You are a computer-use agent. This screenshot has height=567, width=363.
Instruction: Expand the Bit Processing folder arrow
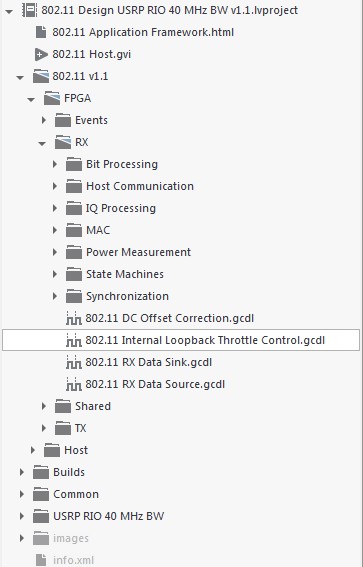click(x=55, y=164)
